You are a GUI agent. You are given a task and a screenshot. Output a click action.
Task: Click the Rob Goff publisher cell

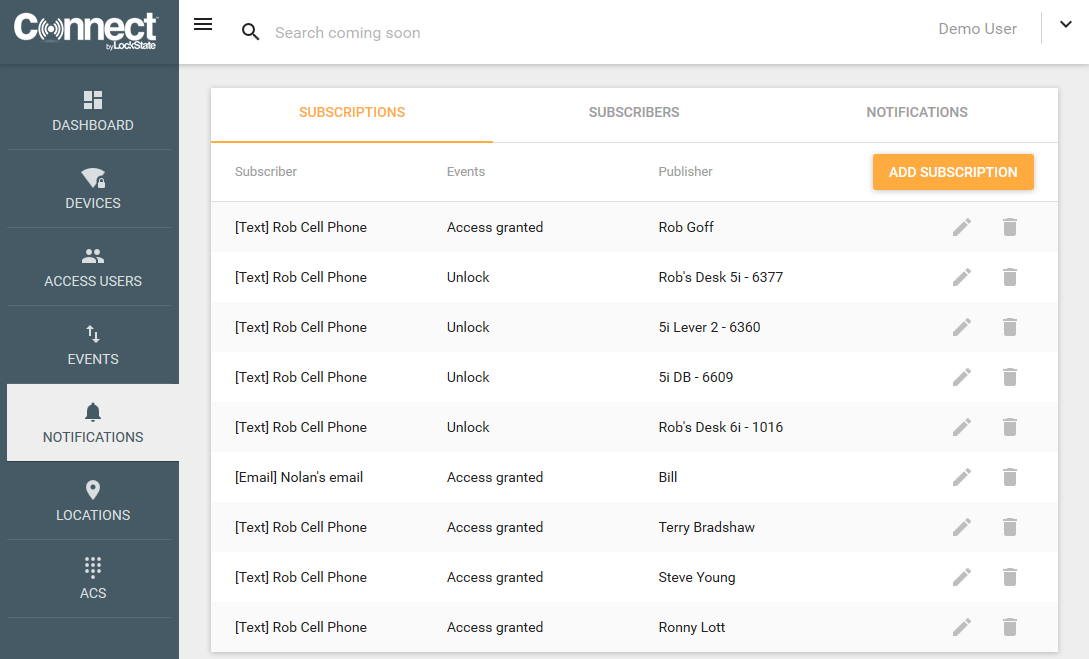(686, 227)
